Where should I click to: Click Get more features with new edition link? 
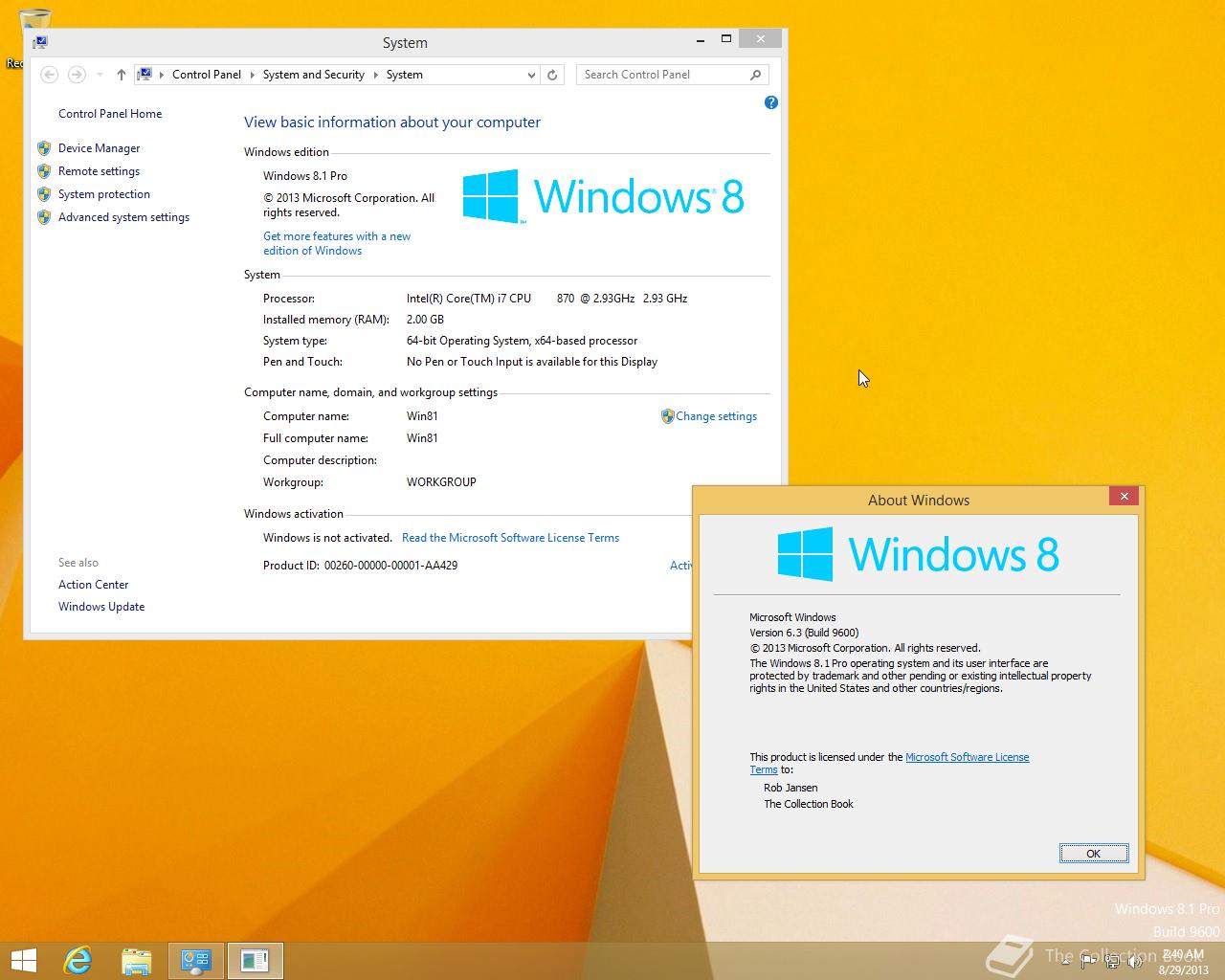coord(337,243)
